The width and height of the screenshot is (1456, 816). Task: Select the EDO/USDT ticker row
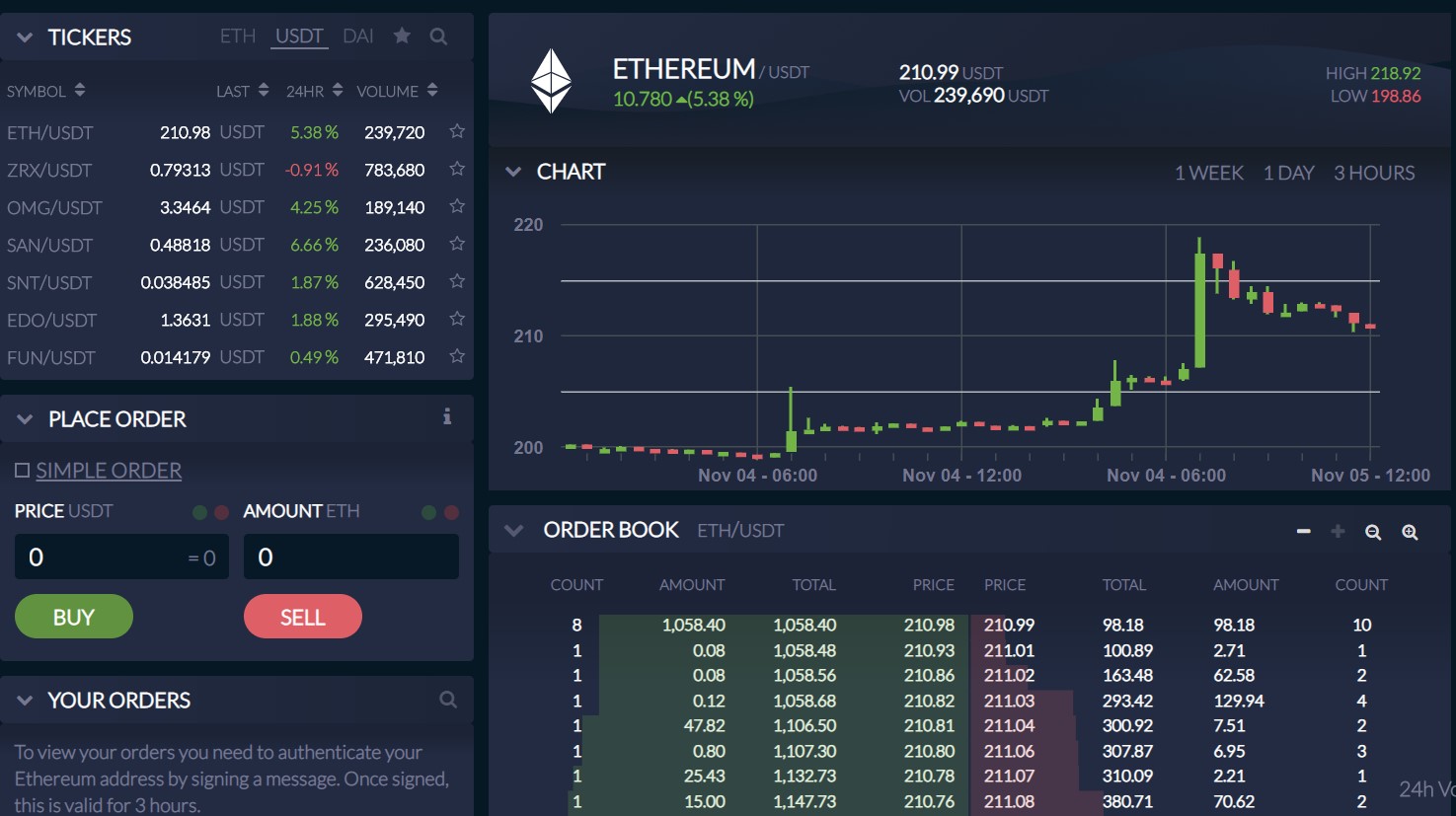[x=237, y=320]
